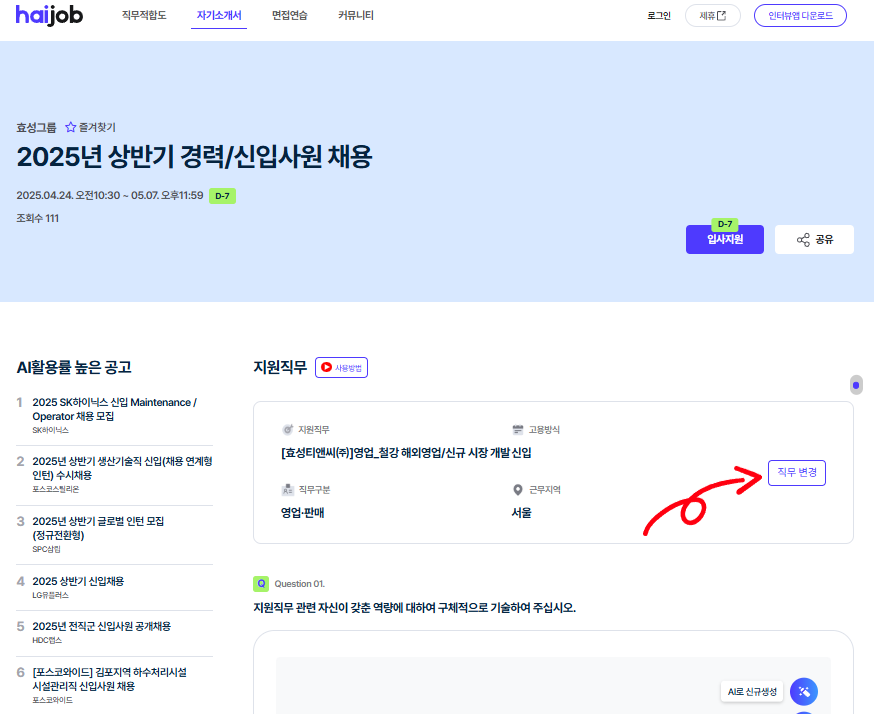Open the haijob logo home link
The height and width of the screenshot is (714, 874).
(x=49, y=15)
